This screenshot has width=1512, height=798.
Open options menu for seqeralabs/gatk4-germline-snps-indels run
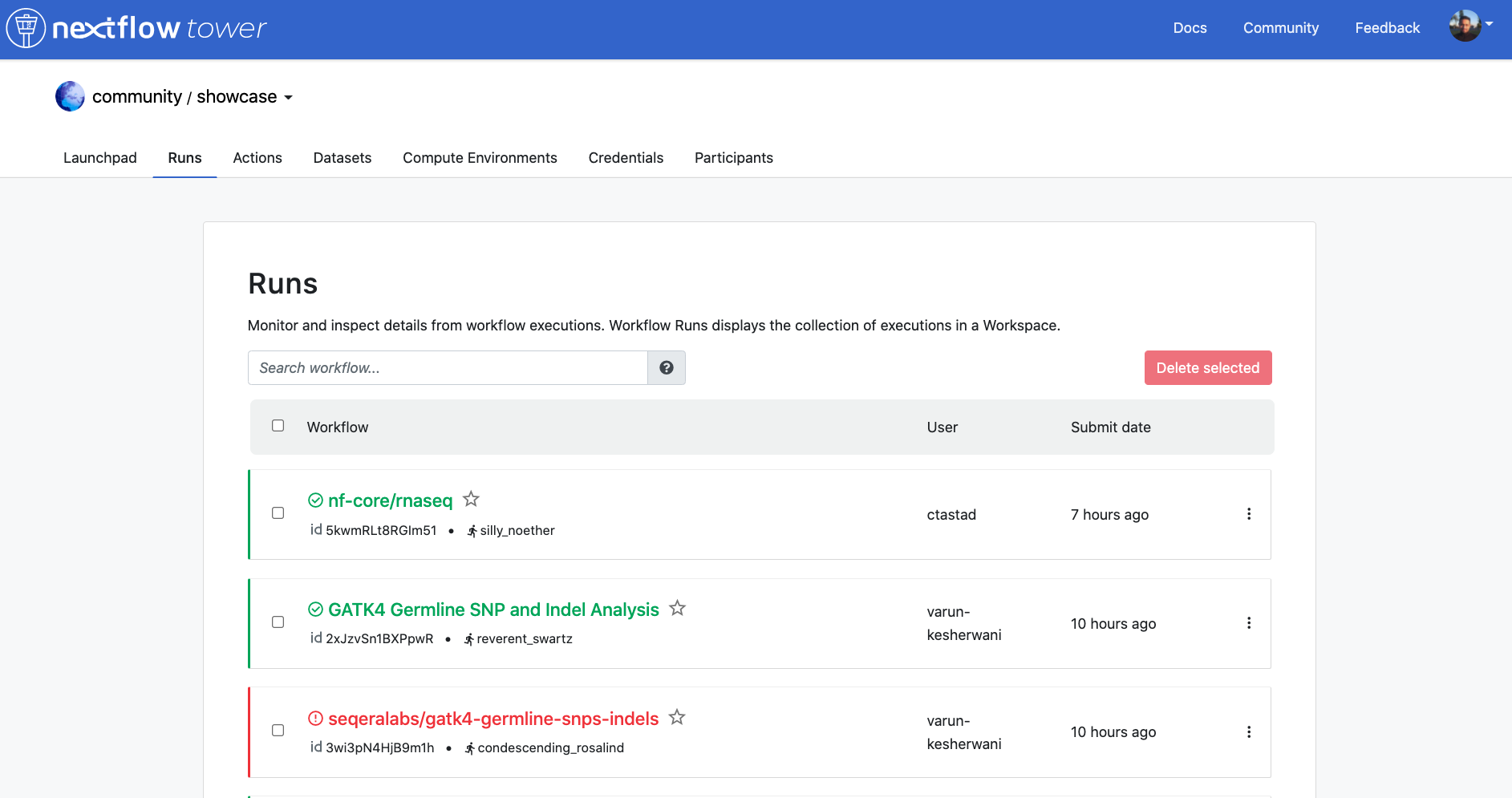[x=1249, y=732]
